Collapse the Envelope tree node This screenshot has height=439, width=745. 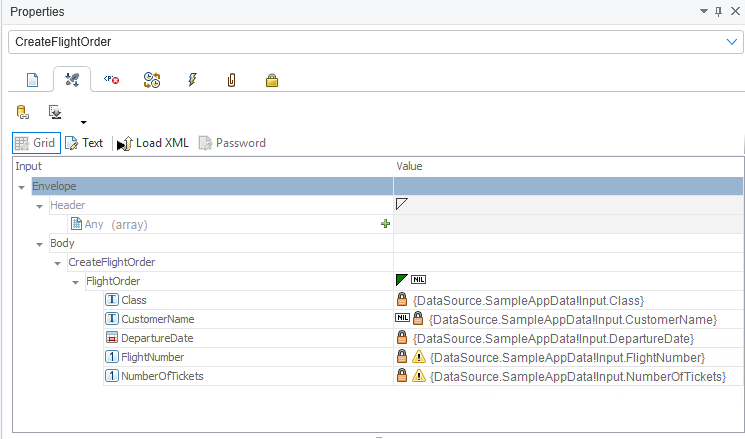22,187
